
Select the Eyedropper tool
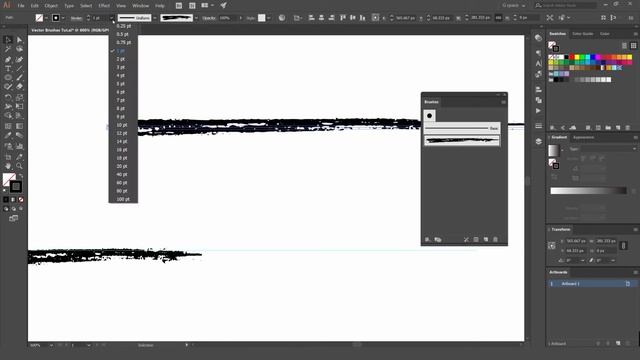8,135
